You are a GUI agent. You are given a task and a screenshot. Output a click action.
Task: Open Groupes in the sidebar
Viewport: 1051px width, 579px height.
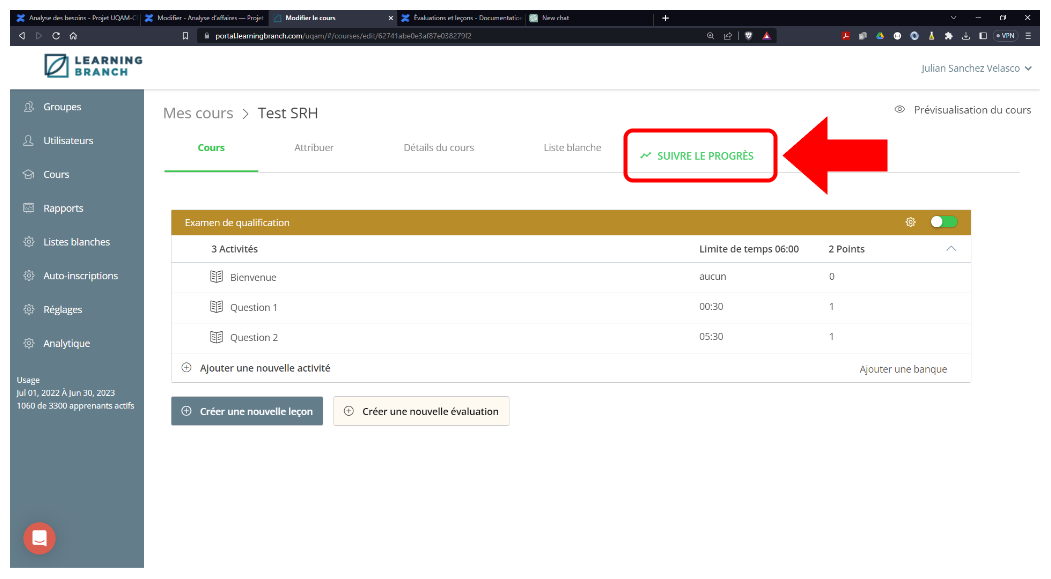tap(62, 107)
